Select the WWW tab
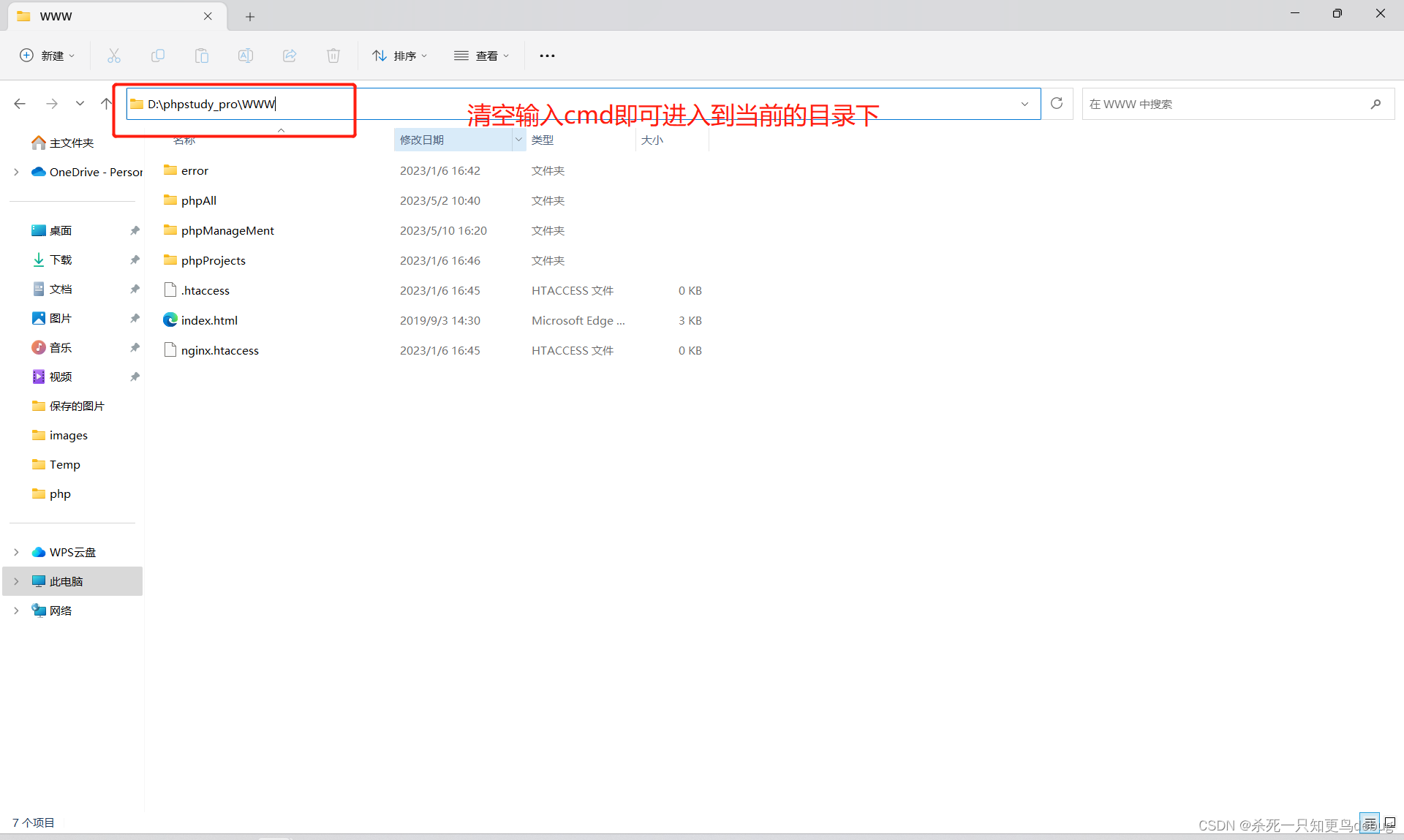This screenshot has height=840, width=1404. 88,16
